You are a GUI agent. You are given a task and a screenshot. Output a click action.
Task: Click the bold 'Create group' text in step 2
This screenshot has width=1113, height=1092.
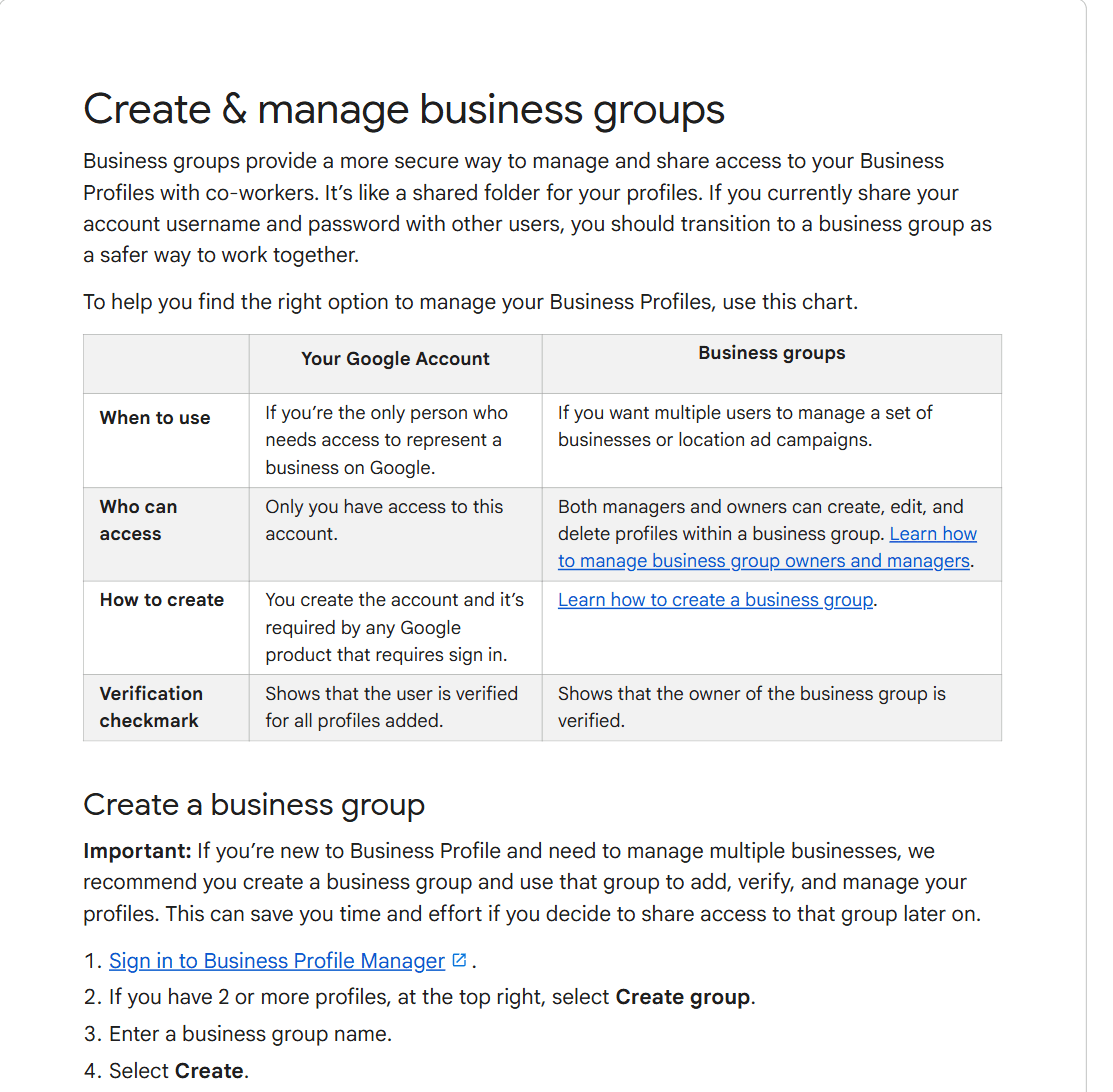(x=683, y=997)
